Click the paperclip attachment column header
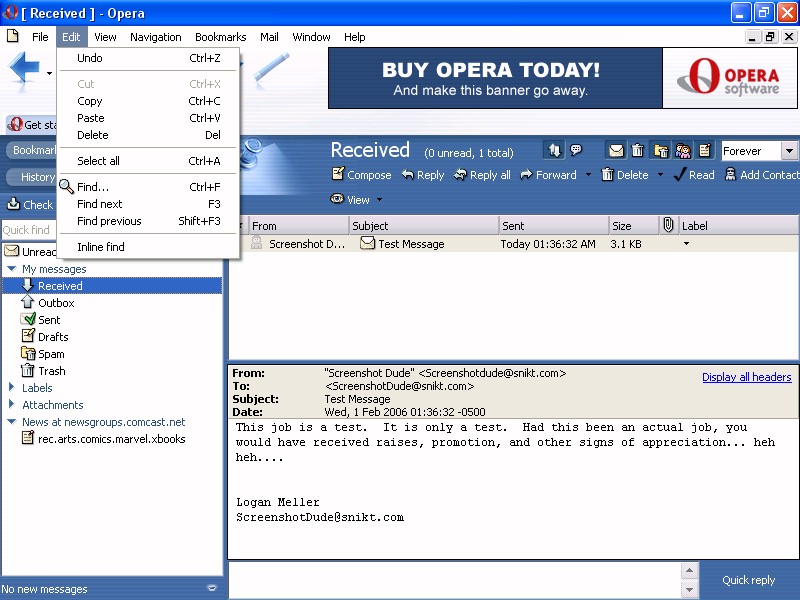 tap(668, 225)
